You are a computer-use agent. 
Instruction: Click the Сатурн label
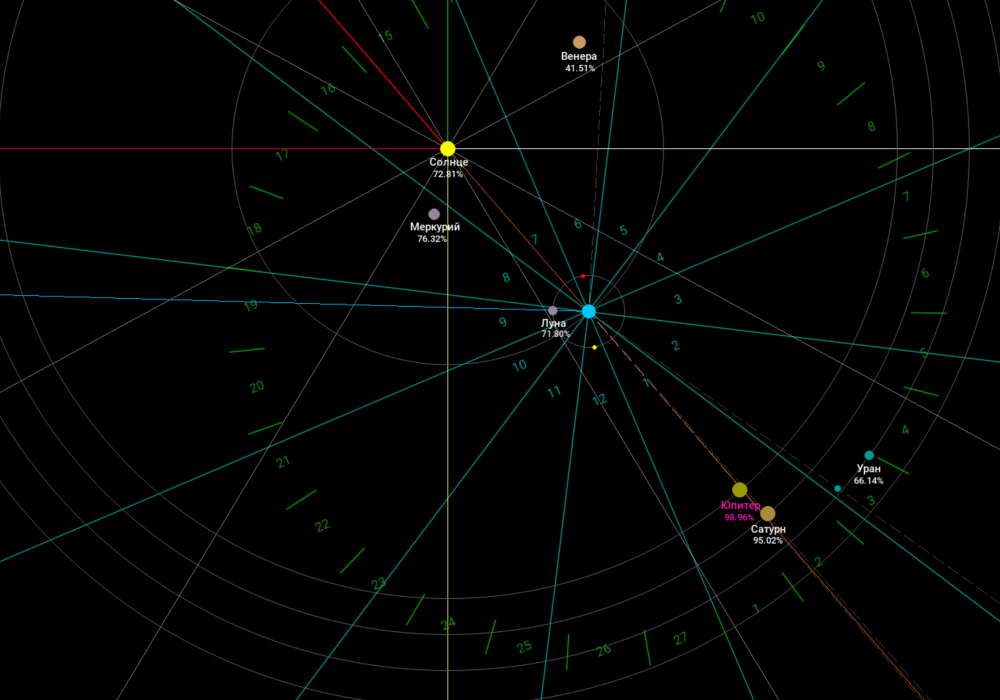point(768,529)
